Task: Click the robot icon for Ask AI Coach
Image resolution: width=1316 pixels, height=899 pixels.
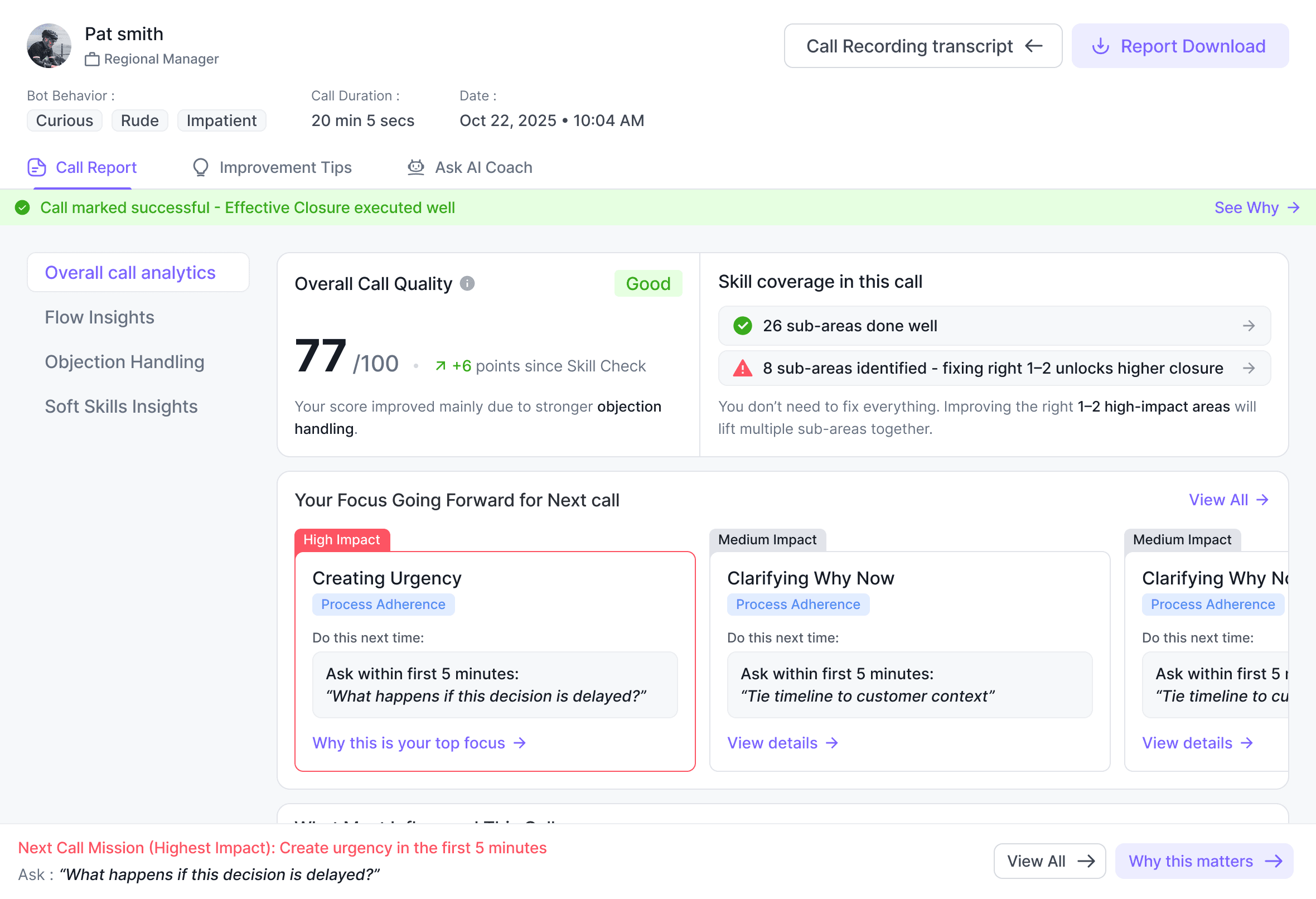Action: (x=416, y=168)
